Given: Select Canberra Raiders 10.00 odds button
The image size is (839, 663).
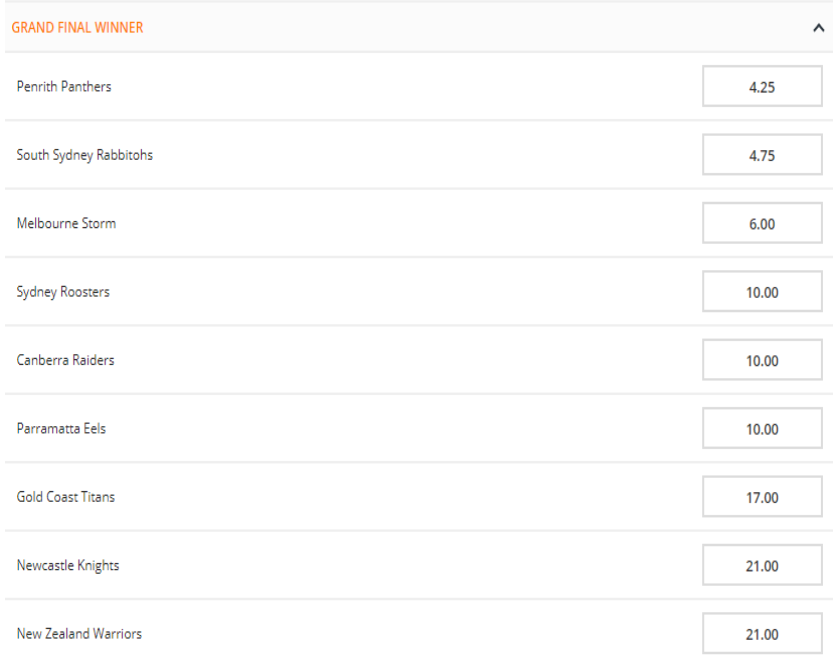Looking at the screenshot, I should coord(762,360).
